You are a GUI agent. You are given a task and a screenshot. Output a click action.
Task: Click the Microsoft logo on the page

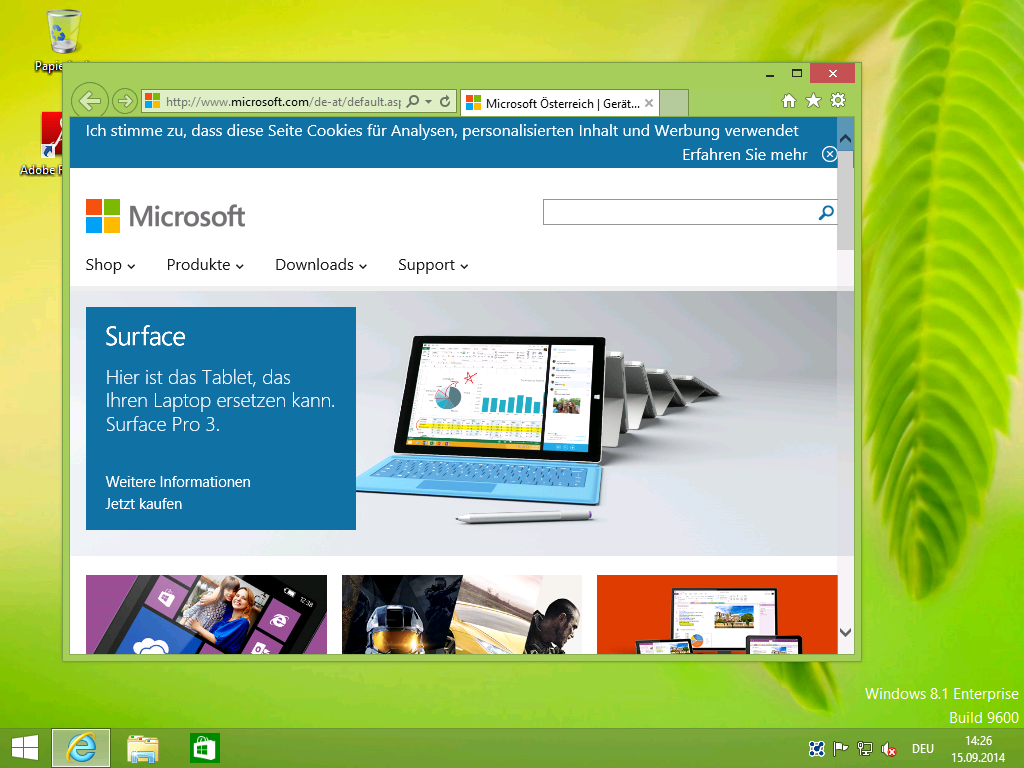(165, 216)
